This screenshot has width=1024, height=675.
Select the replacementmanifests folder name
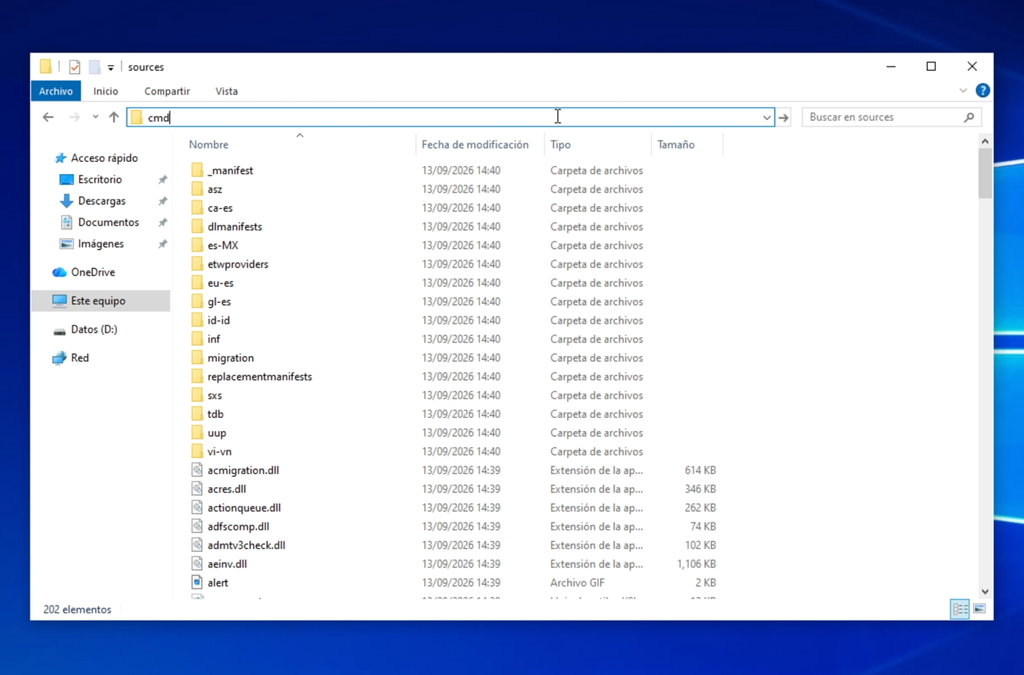click(x=259, y=377)
